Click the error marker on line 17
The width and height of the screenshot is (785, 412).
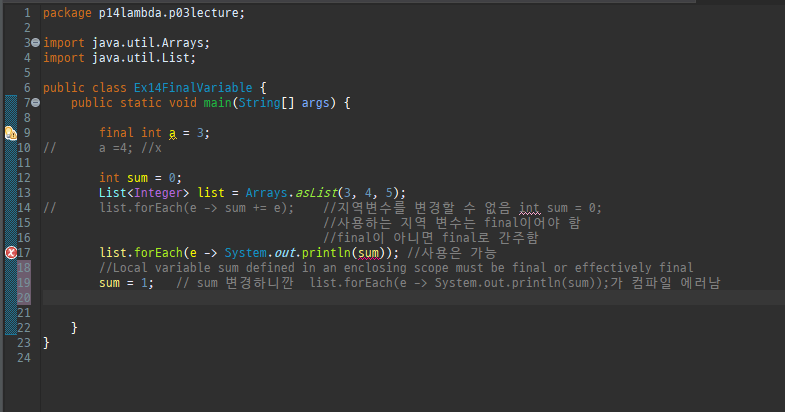click(x=11, y=253)
